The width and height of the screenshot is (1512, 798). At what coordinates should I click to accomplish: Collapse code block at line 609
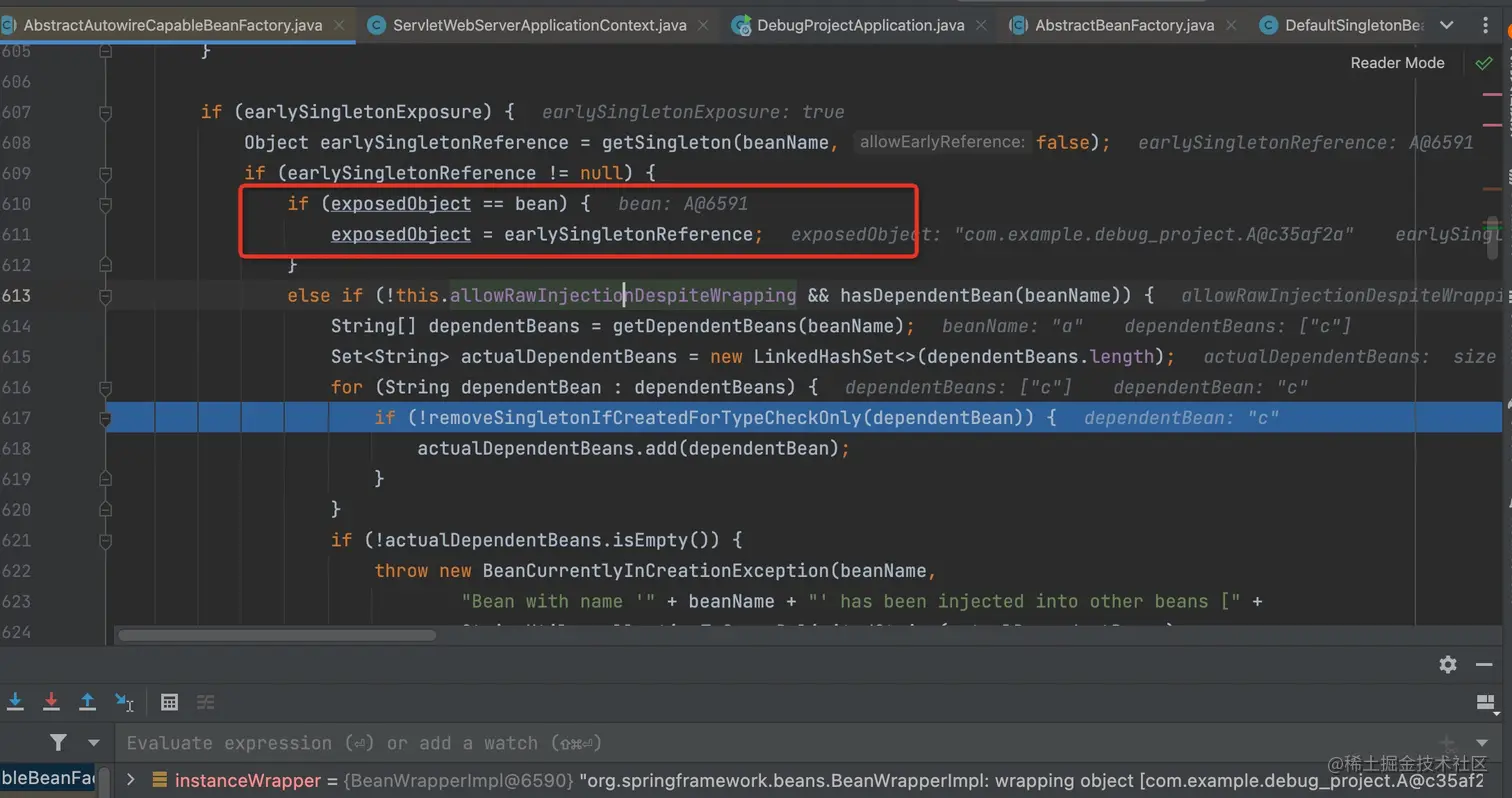point(105,173)
